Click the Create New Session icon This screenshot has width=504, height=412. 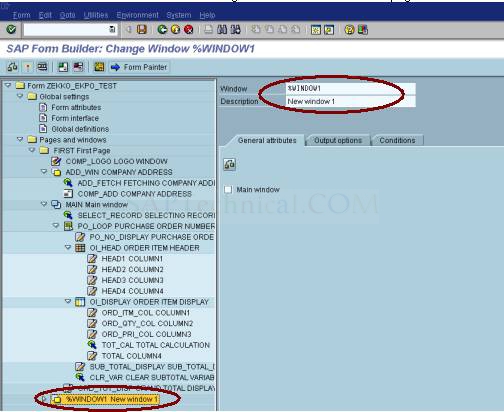(x=315, y=30)
